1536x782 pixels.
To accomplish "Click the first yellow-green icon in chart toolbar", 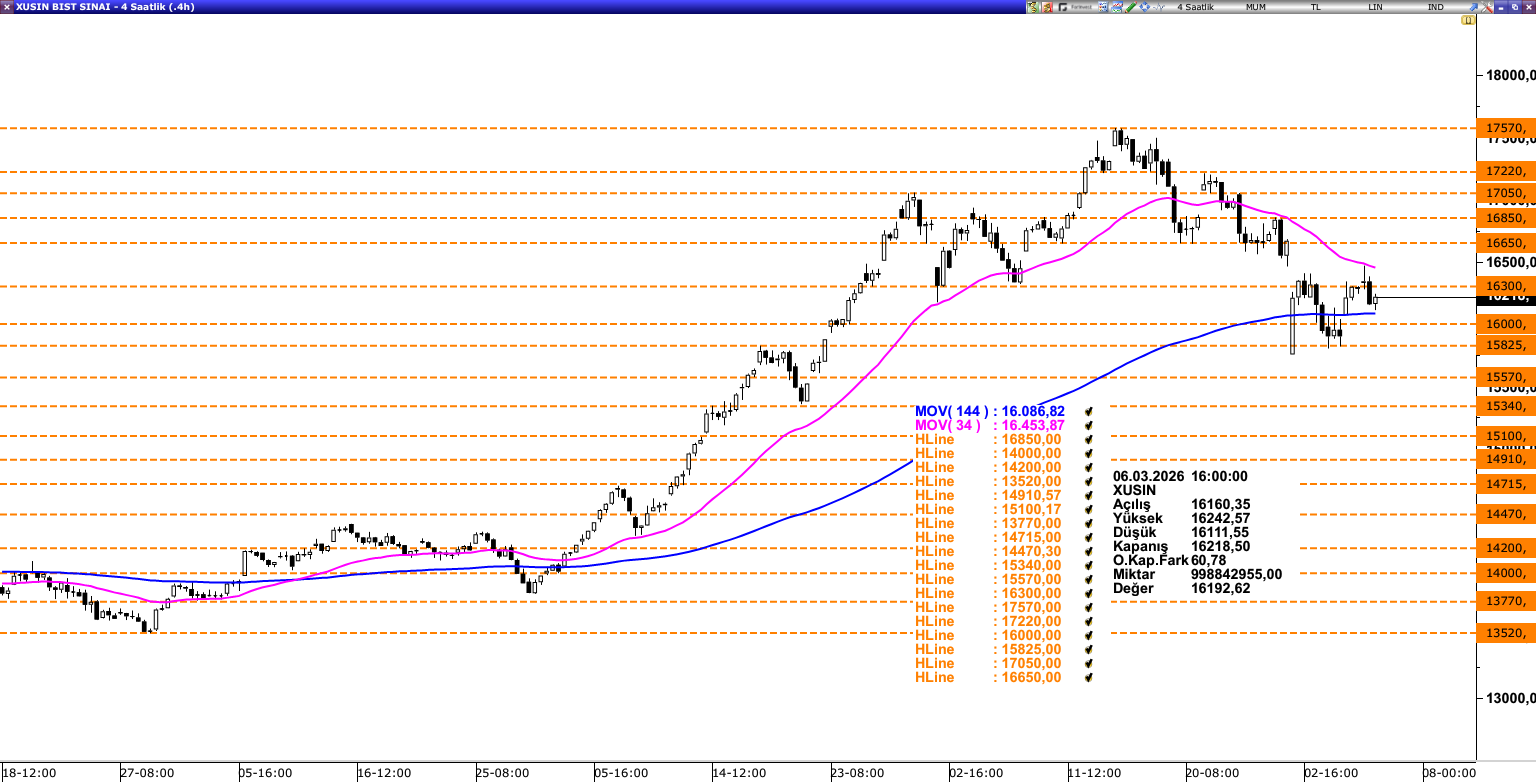I will [1032, 7].
